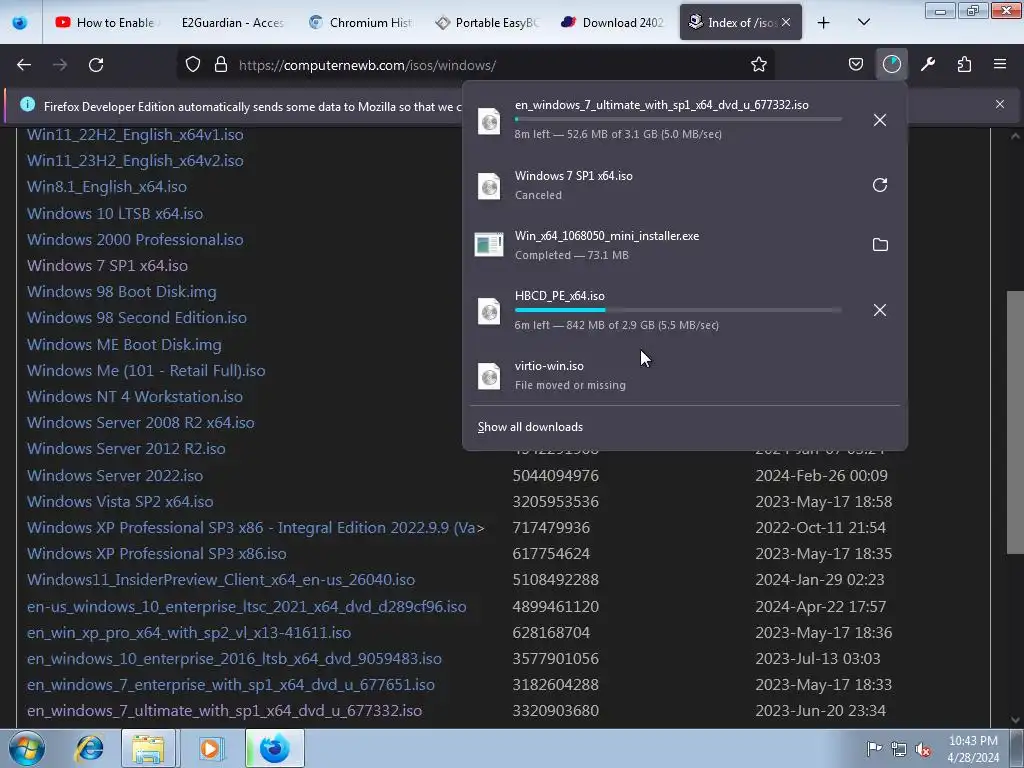This screenshot has width=1024, height=768.
Task: Open developer tools wrench icon
Action: (x=928, y=65)
